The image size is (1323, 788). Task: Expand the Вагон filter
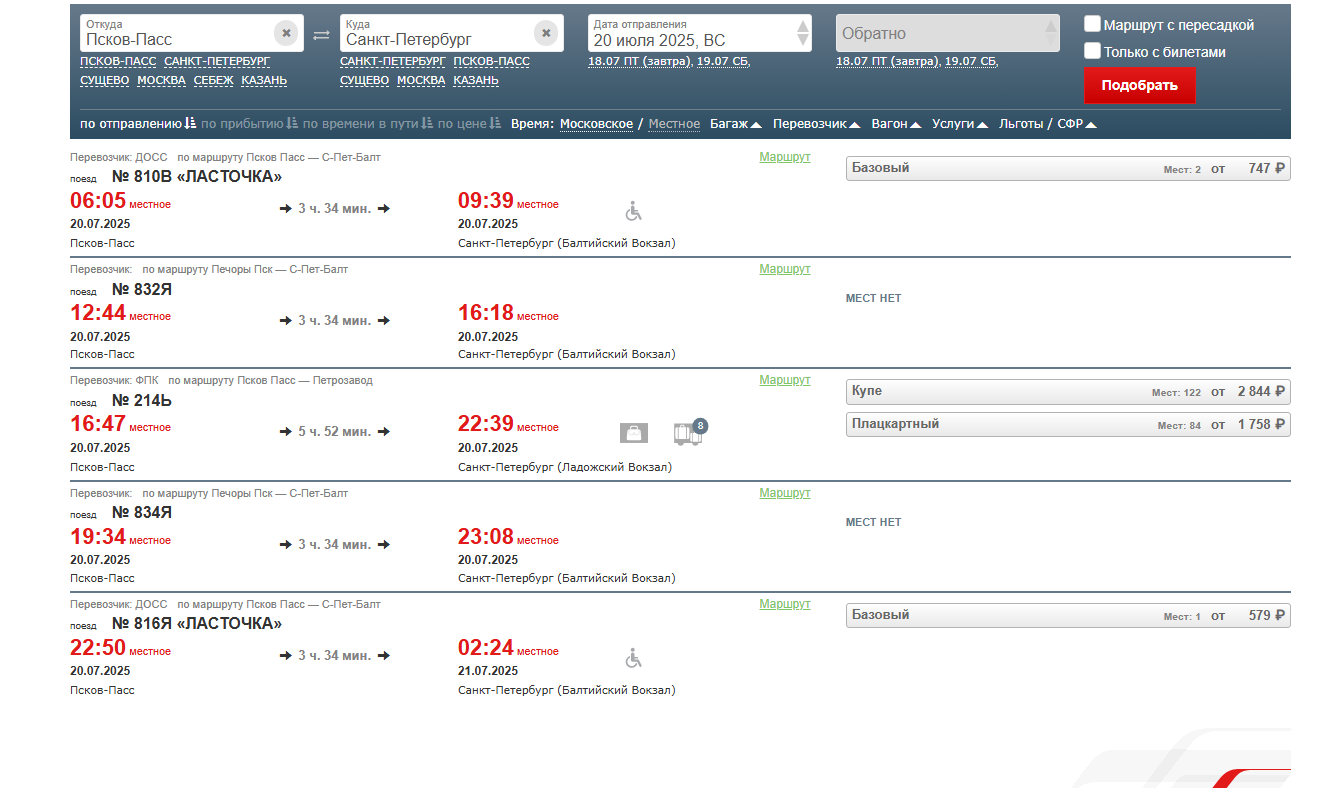tap(895, 124)
